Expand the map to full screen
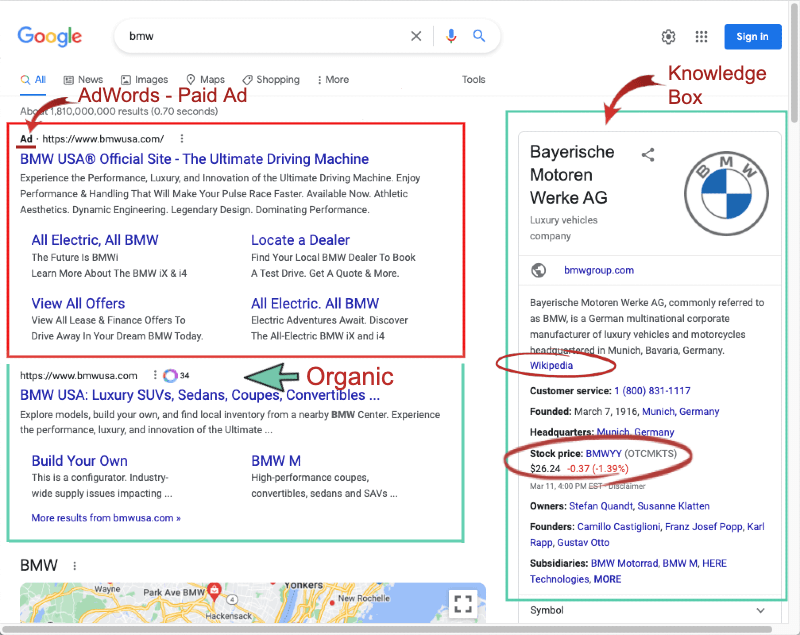This screenshot has height=635, width=800. pos(463,604)
